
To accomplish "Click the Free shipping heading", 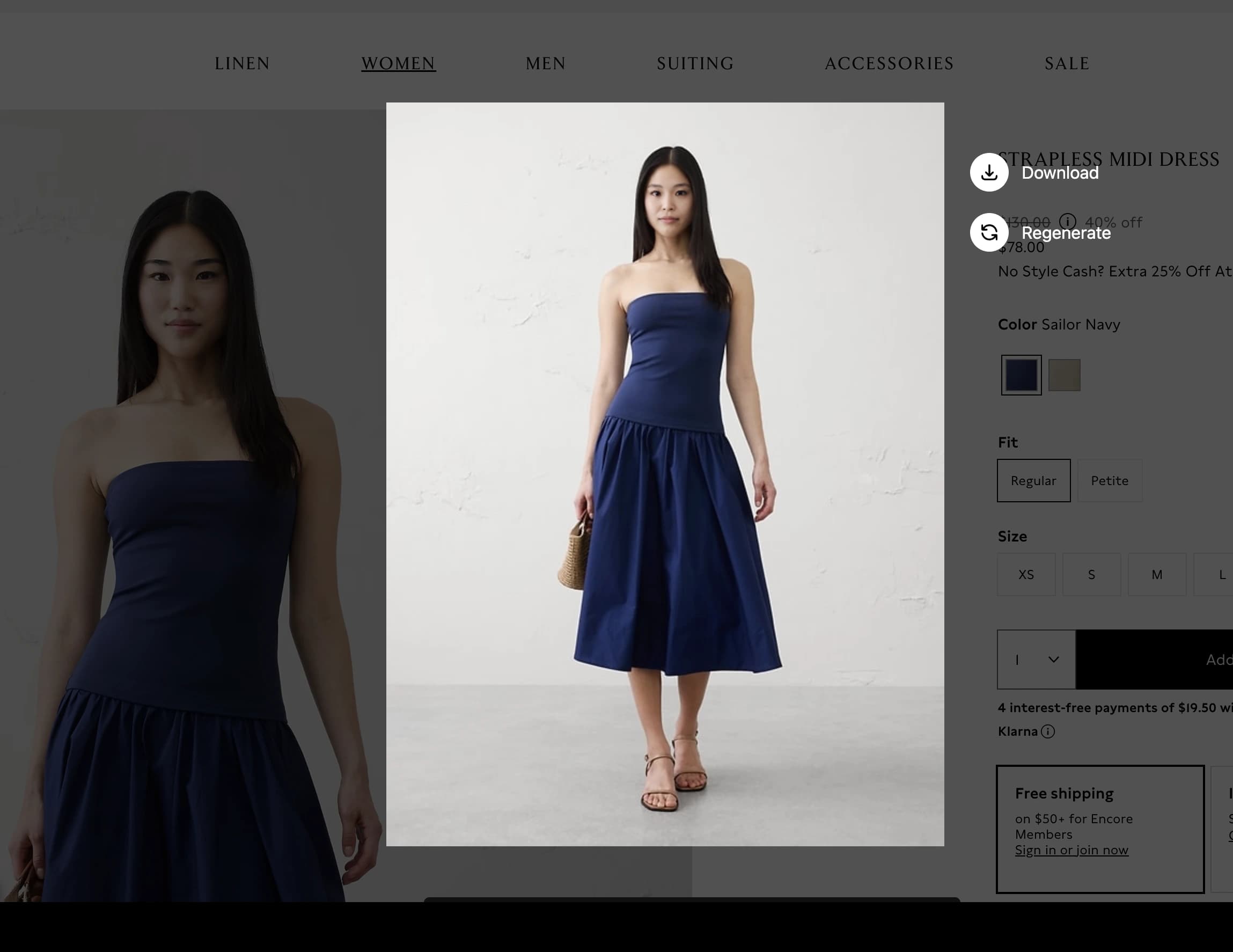I will click(1064, 793).
